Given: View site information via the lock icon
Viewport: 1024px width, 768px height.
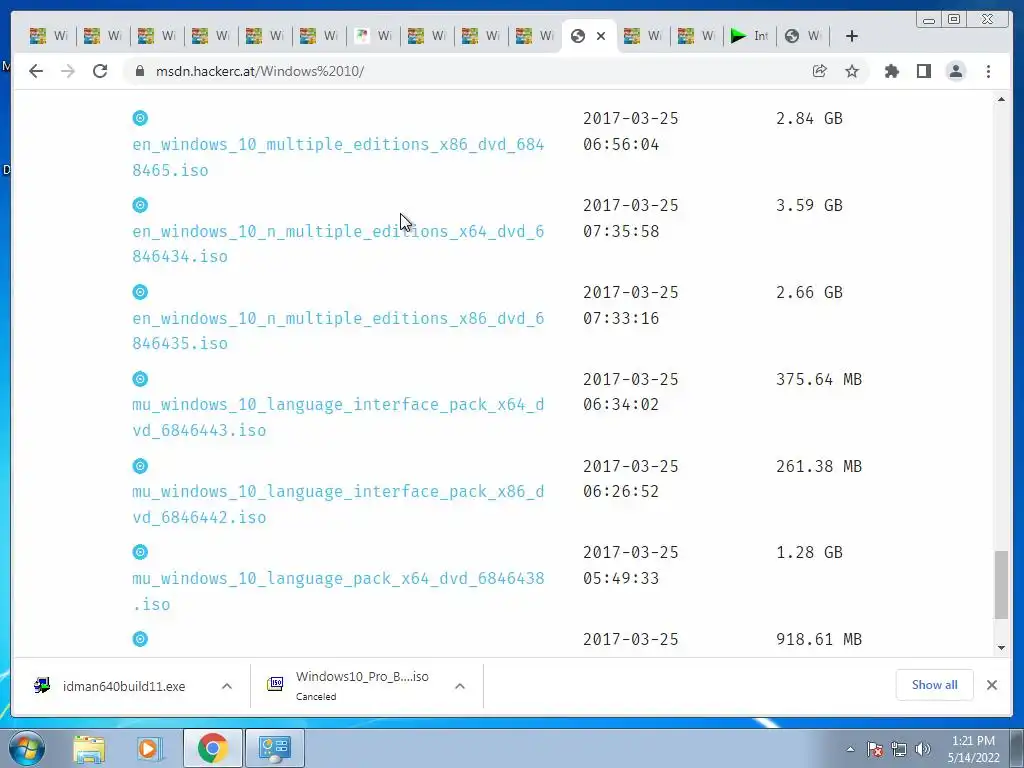Looking at the screenshot, I should [x=140, y=71].
